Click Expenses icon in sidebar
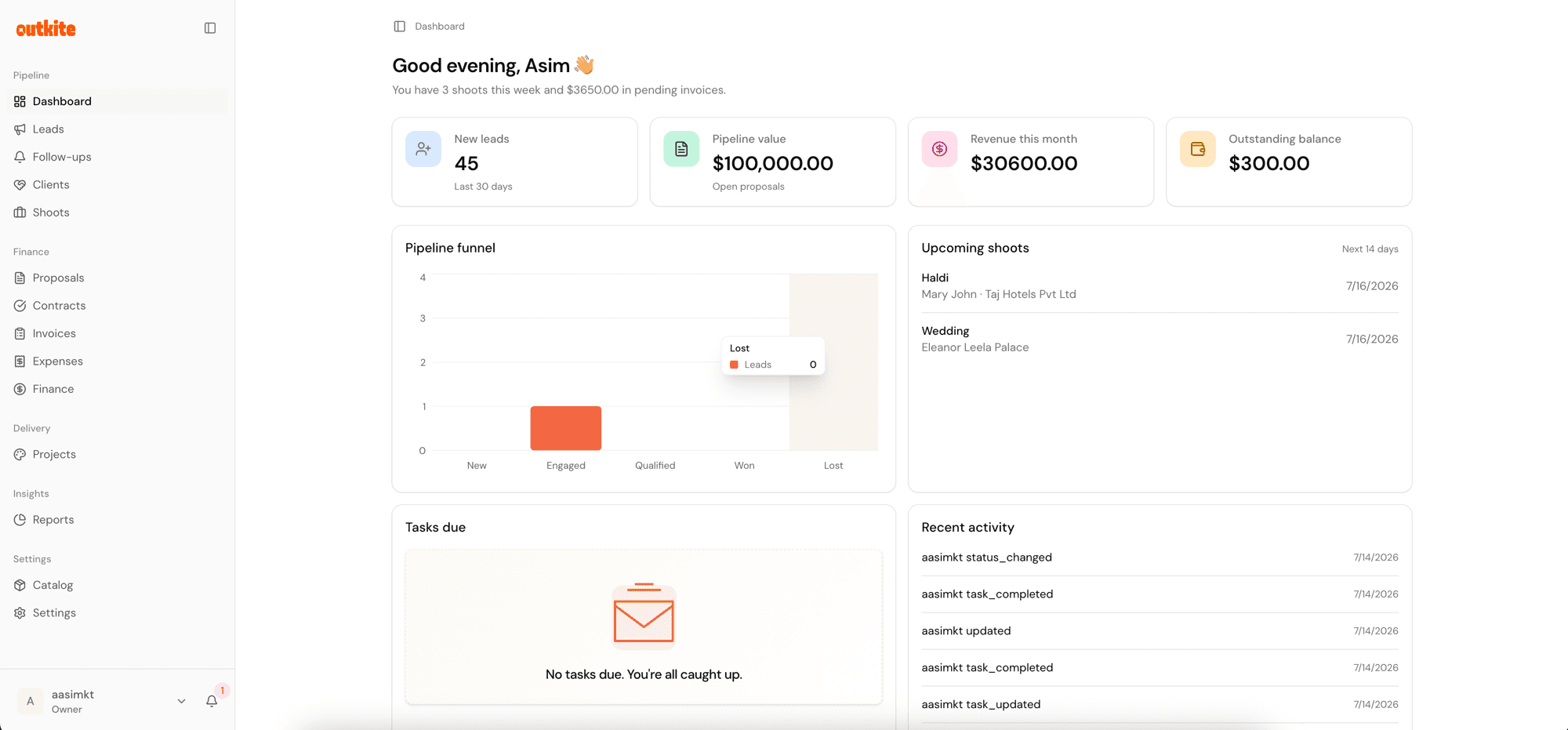 point(20,361)
